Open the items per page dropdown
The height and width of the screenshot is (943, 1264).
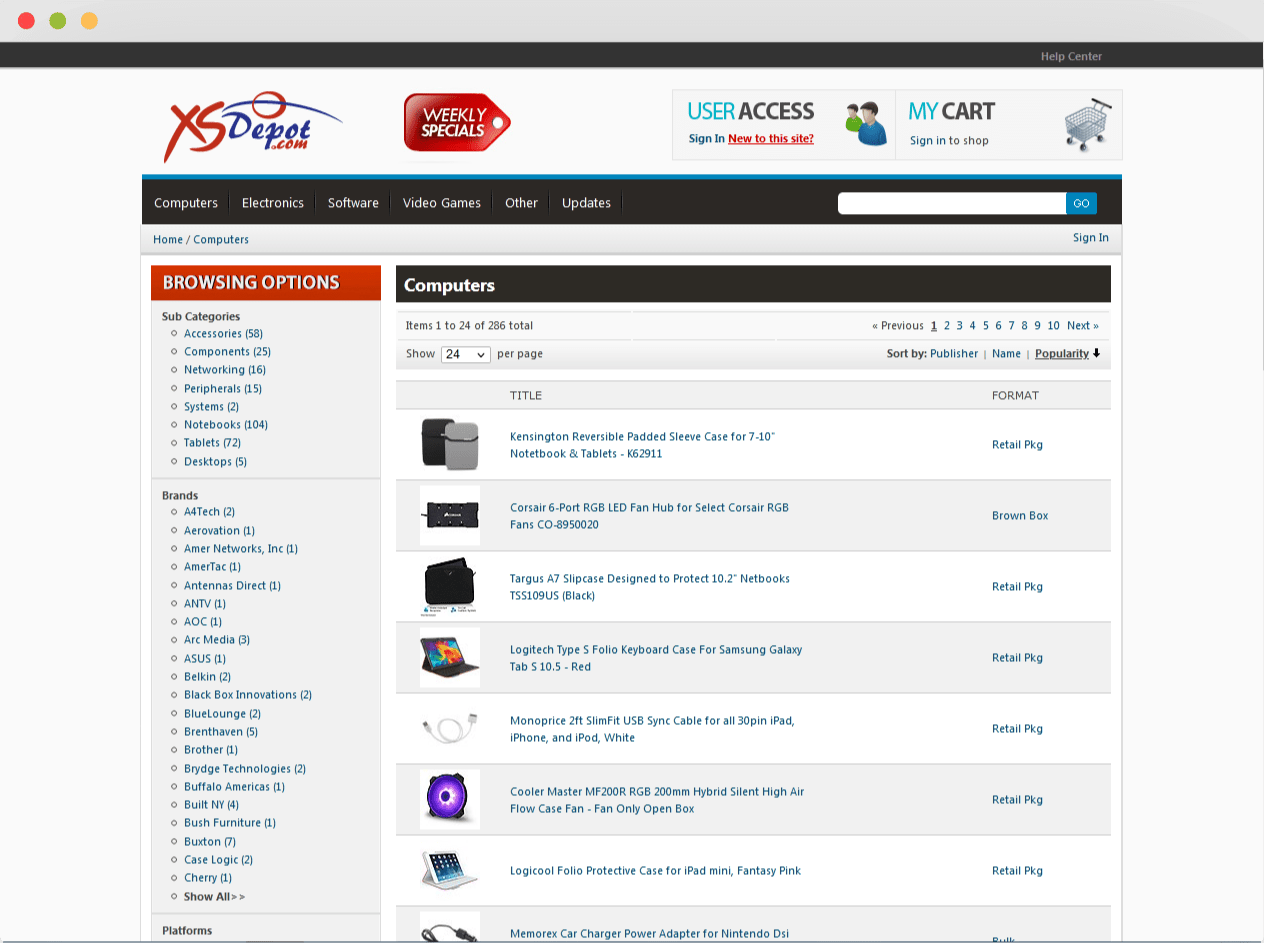point(466,354)
